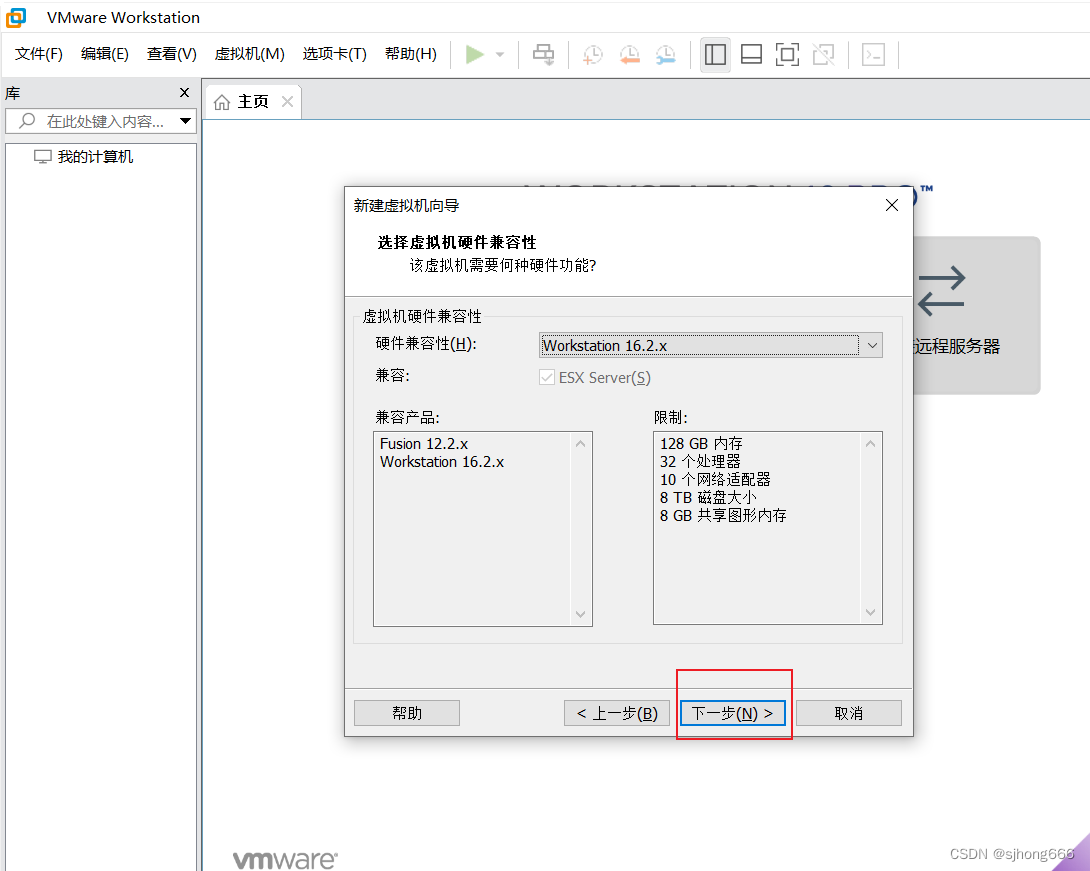Open the 硬件兼容性 Workstation 16.2.x dropdown
The height and width of the screenshot is (871, 1090).
point(710,345)
